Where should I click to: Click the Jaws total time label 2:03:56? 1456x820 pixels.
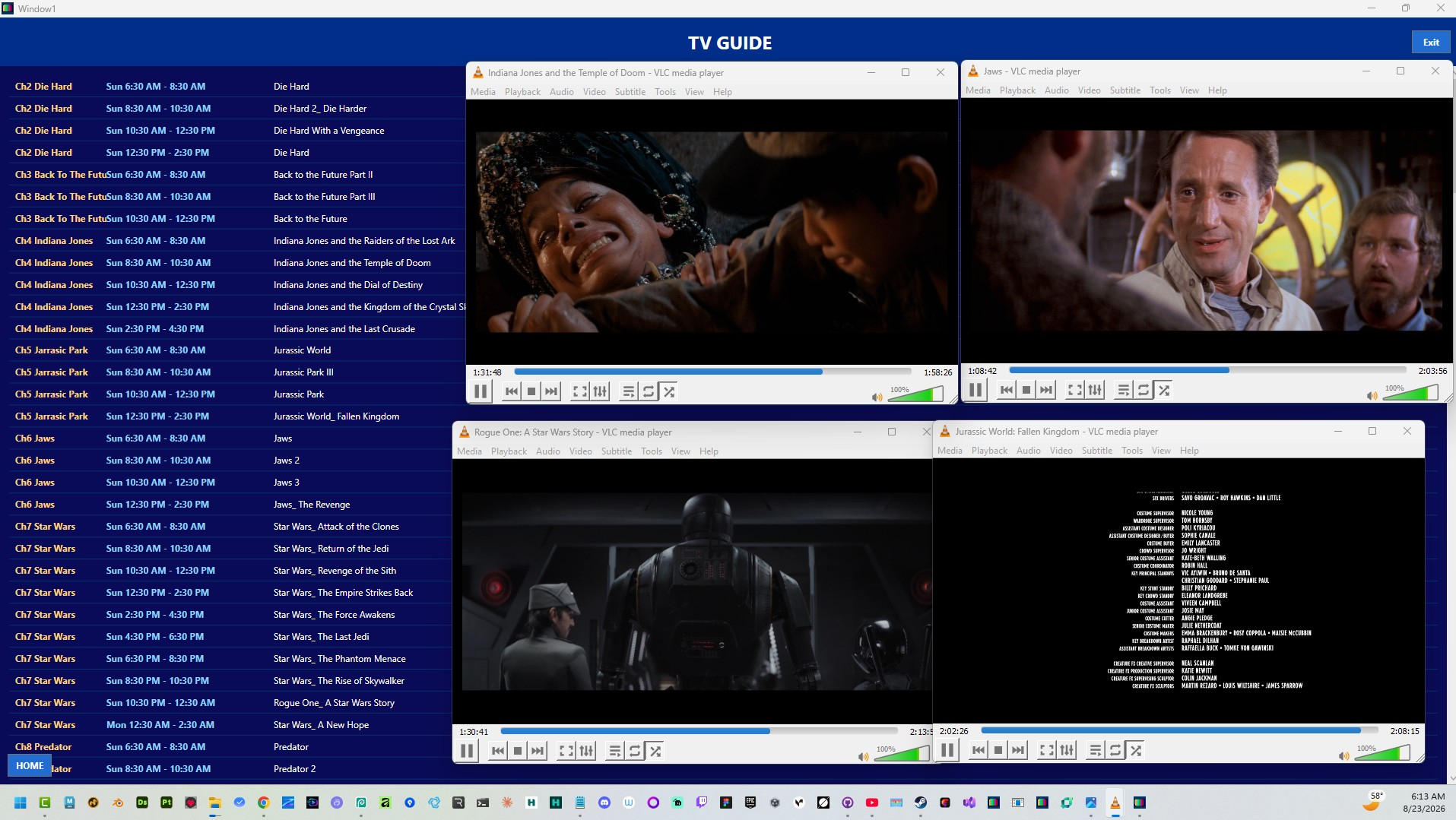(x=1432, y=371)
